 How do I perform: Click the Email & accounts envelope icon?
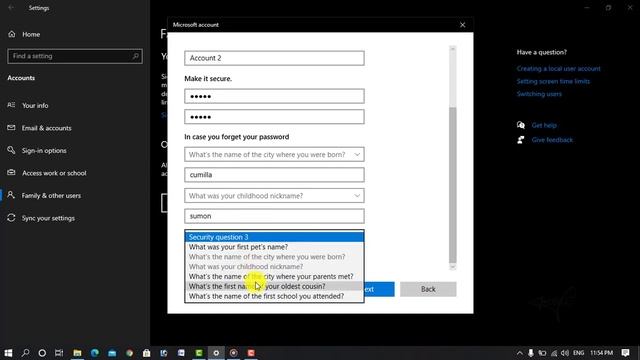[11, 128]
